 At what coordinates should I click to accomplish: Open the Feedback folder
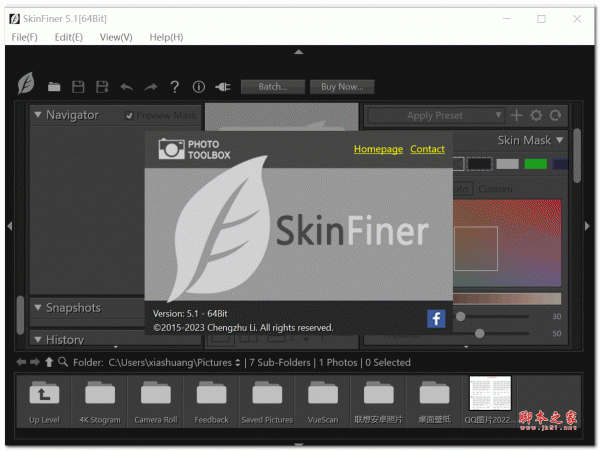tap(212, 402)
